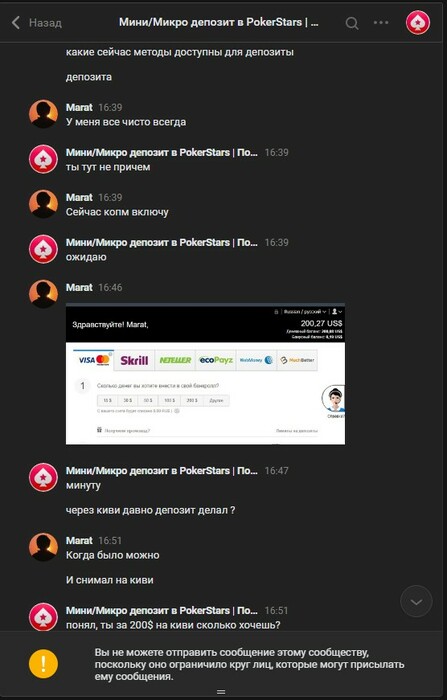
Task: Click community name above 'минуту' message
Action: 162,471
